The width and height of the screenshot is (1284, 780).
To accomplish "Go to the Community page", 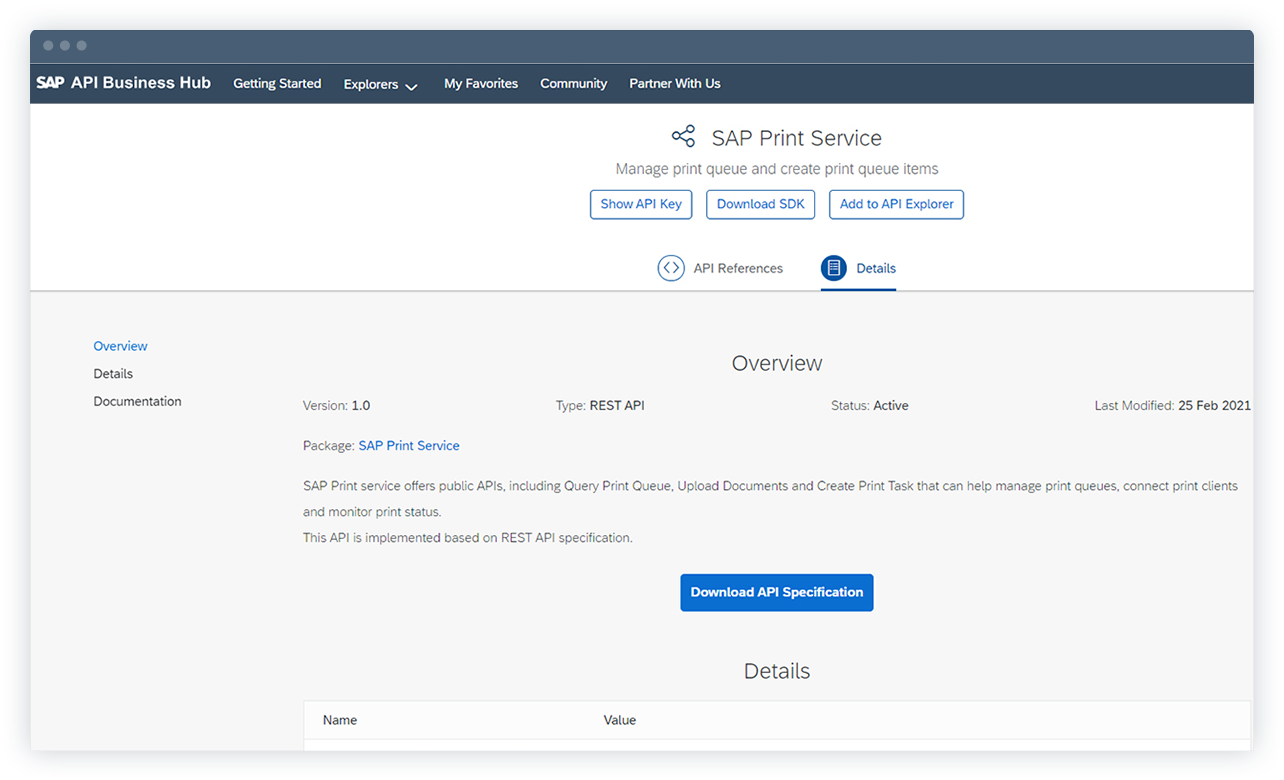I will (x=573, y=84).
